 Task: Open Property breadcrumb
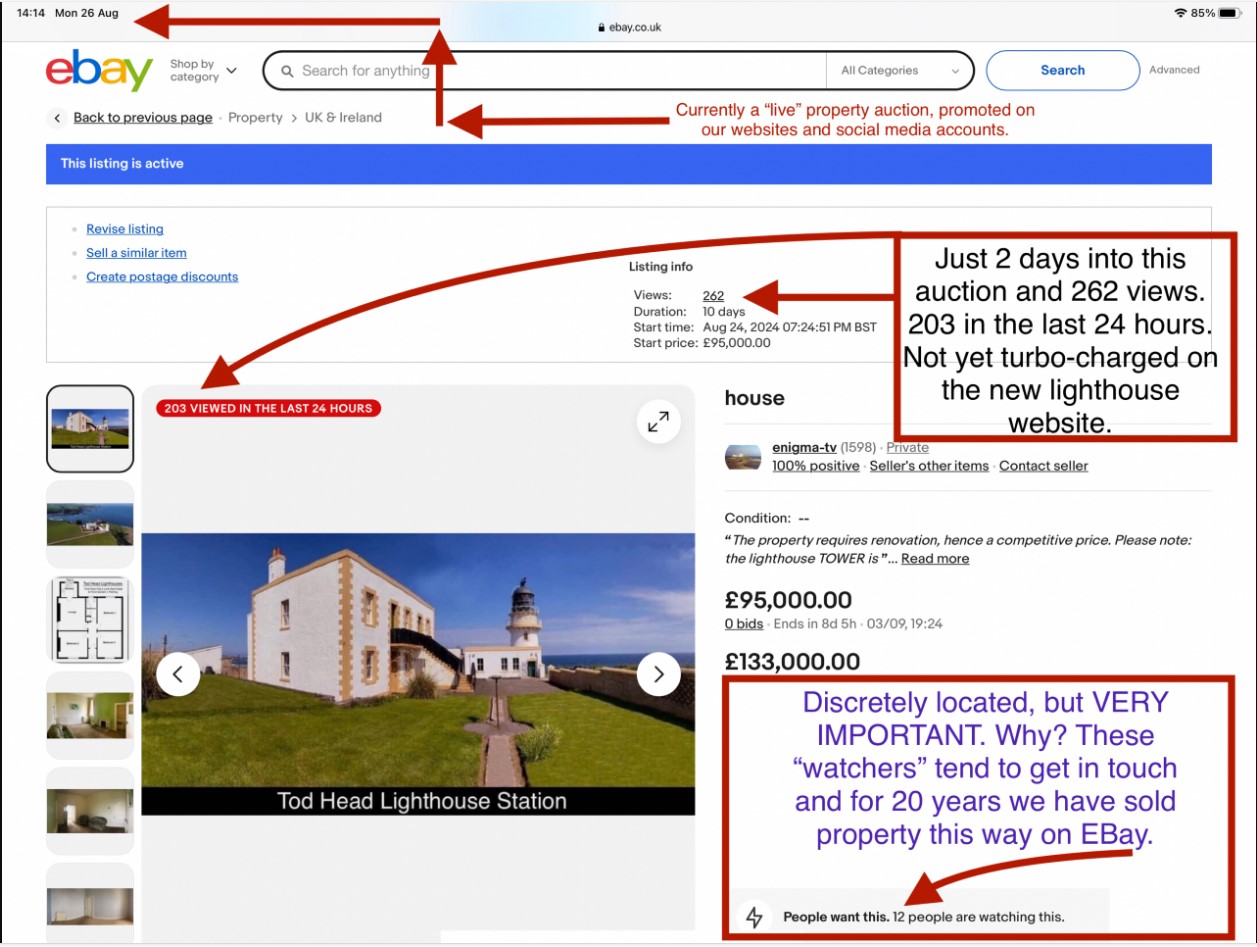click(x=255, y=118)
